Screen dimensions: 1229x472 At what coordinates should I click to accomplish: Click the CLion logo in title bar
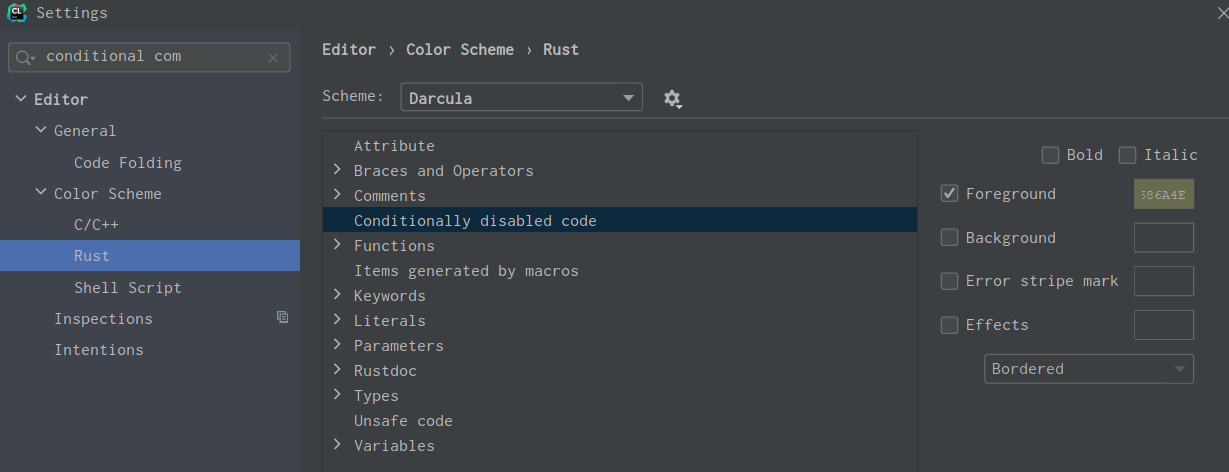pyautogui.click(x=17, y=13)
